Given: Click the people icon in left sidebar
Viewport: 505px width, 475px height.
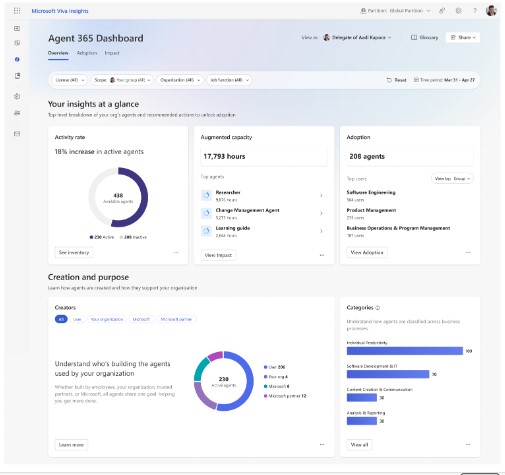Looking at the screenshot, I should click(x=17, y=113).
